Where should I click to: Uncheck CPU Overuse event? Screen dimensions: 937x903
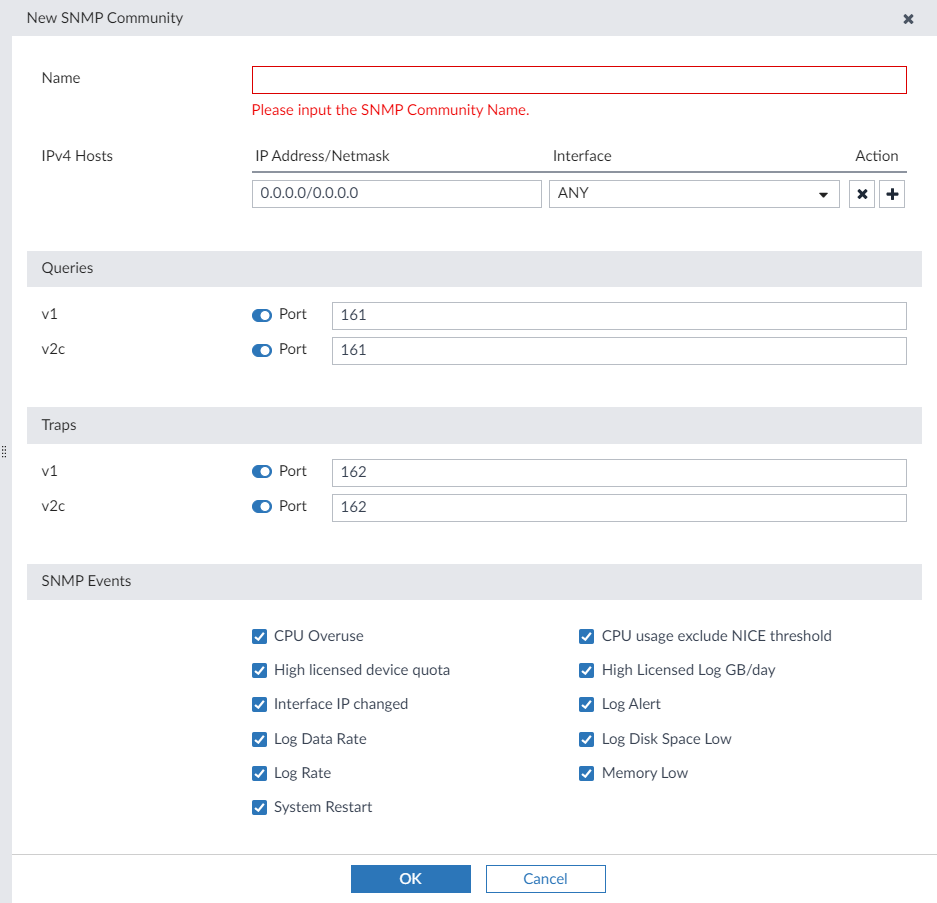pos(259,636)
